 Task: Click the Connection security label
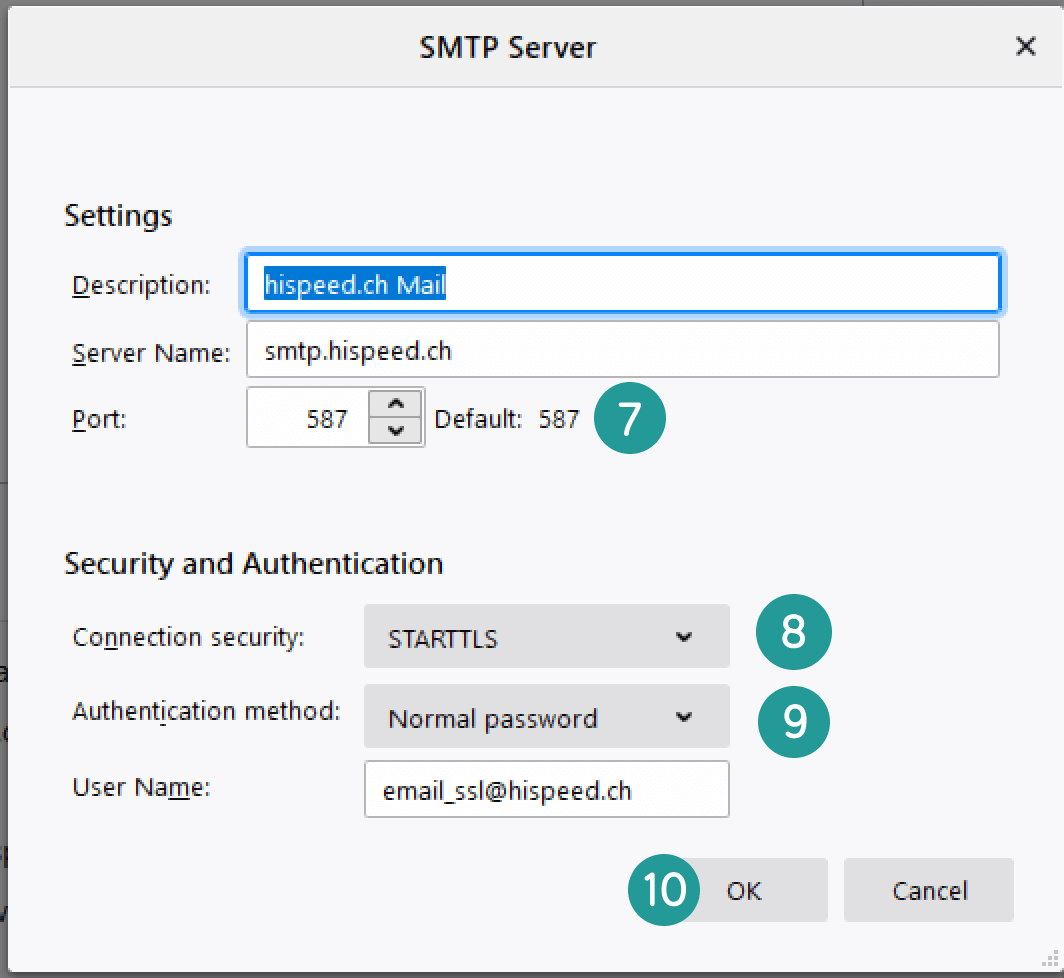(x=189, y=637)
